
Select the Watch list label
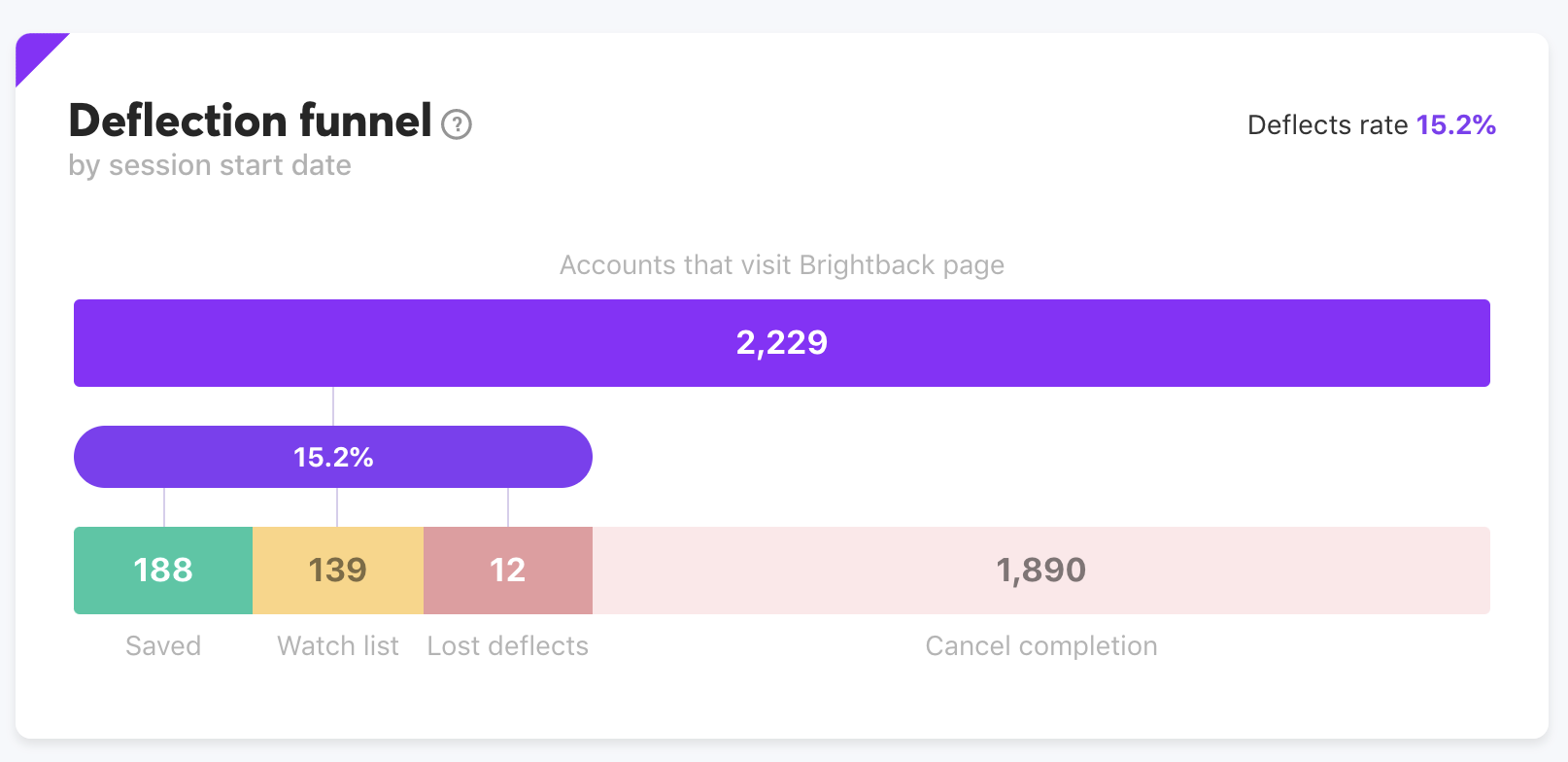pos(337,645)
